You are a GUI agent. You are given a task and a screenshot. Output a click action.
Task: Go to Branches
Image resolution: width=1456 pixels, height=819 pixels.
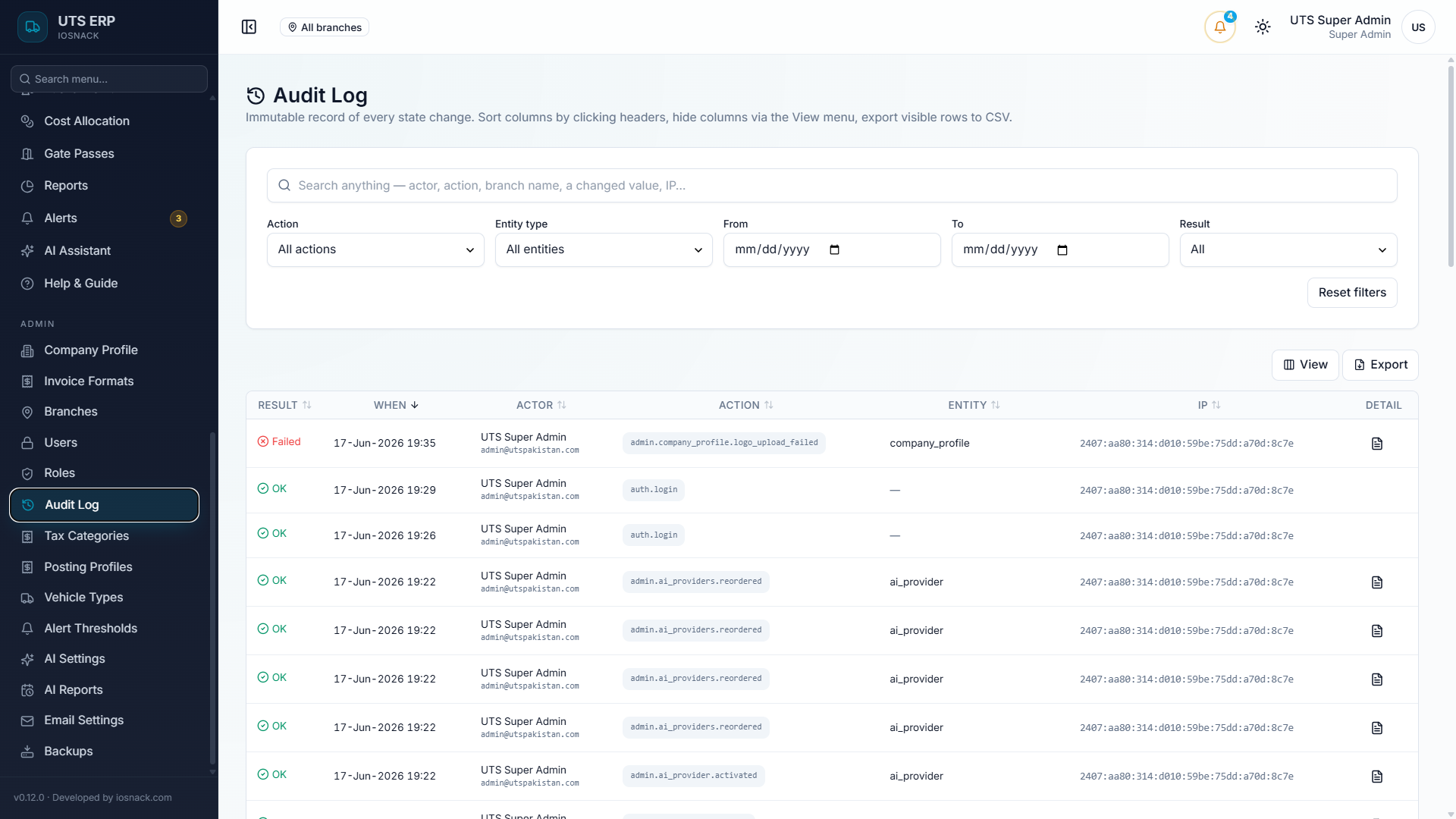105,412
